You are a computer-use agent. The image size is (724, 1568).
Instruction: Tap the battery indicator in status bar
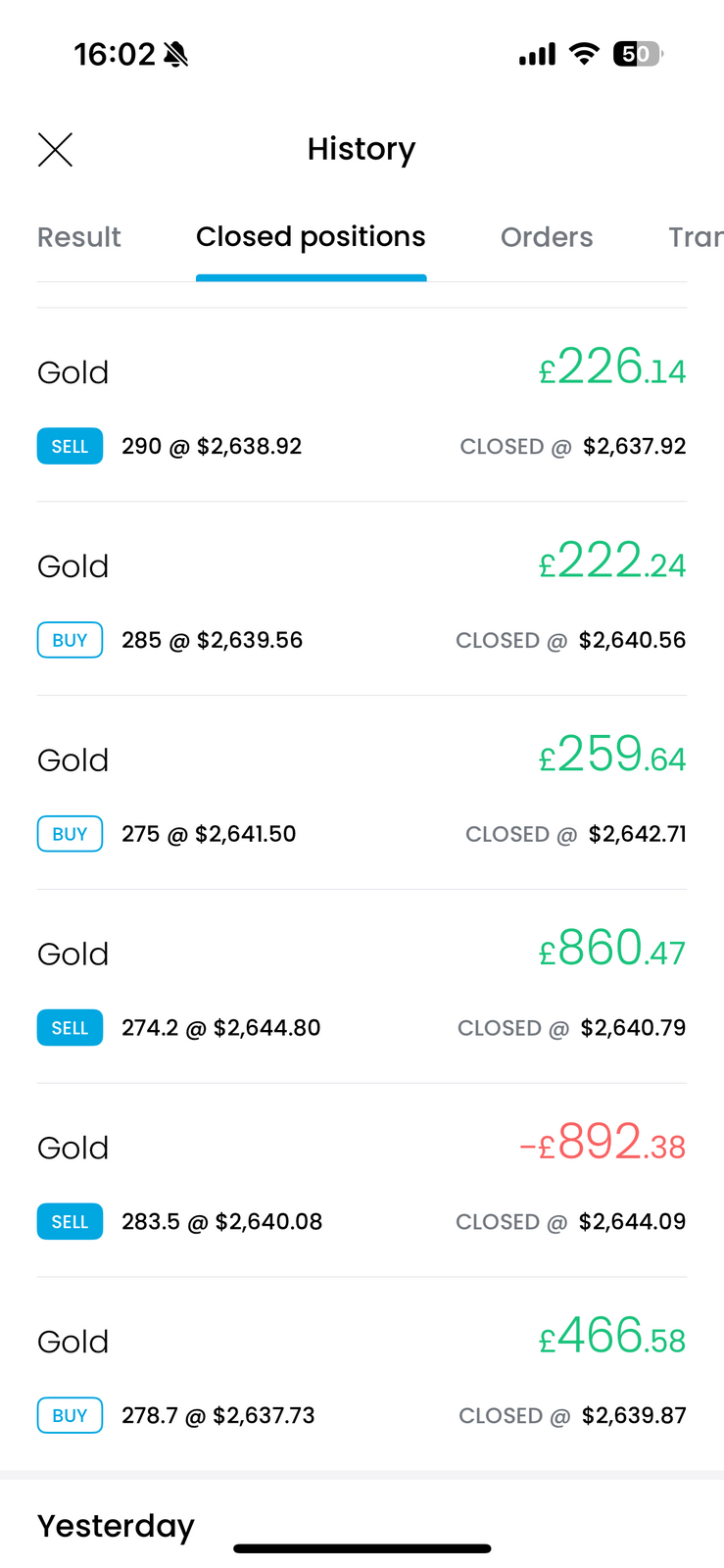pyautogui.click(x=638, y=55)
